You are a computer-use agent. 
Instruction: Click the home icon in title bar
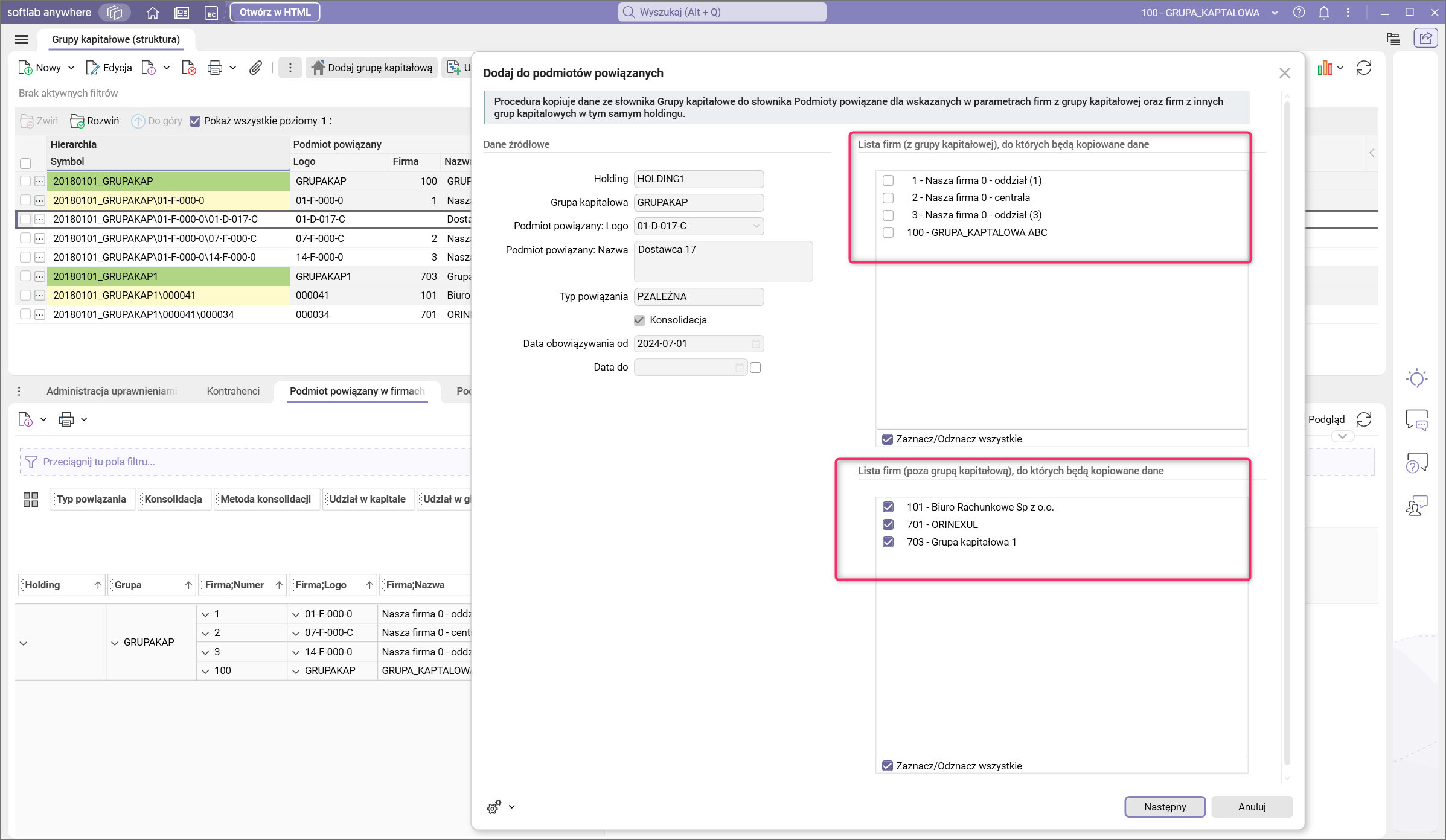153,12
